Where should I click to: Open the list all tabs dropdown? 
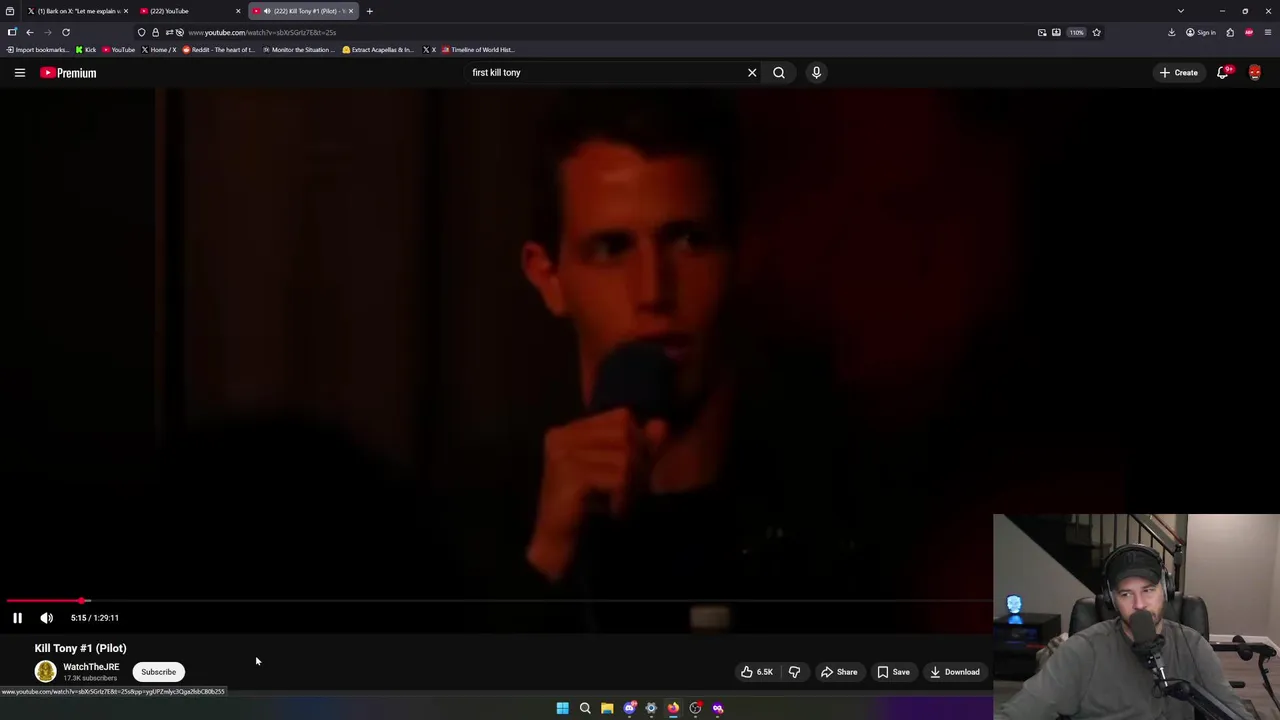[x=1181, y=11]
